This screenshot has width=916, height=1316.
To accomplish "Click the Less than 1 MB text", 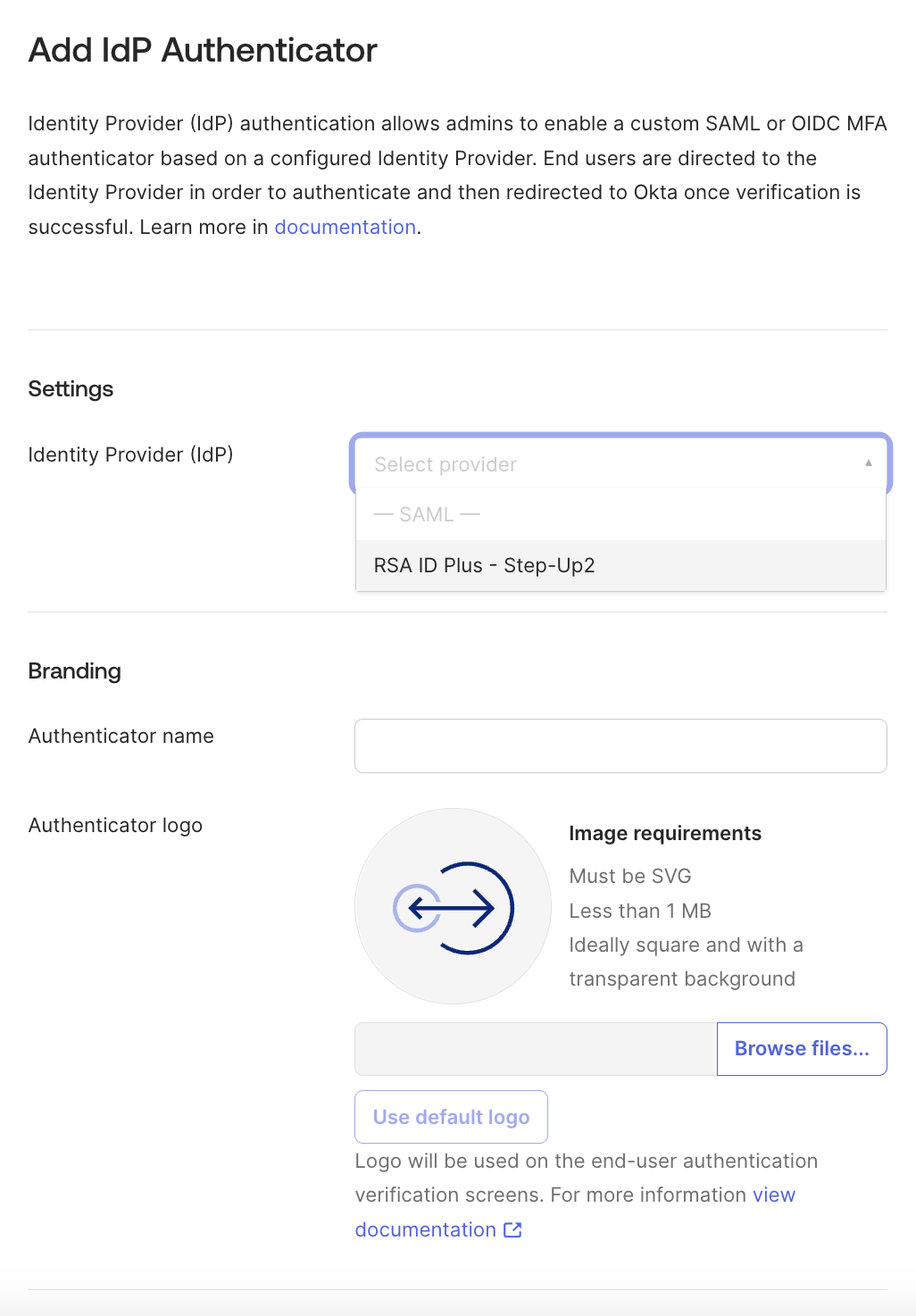I will coord(640,911).
